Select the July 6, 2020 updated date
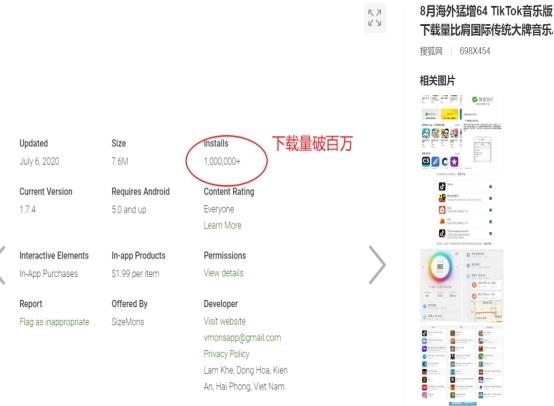This screenshot has height=406, width=554. (39, 161)
